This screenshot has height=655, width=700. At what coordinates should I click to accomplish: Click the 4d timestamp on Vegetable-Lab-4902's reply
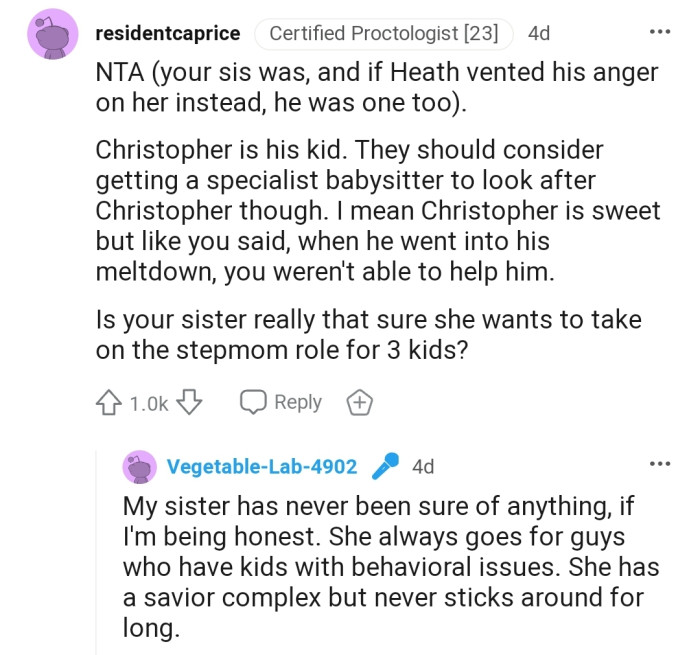(423, 467)
